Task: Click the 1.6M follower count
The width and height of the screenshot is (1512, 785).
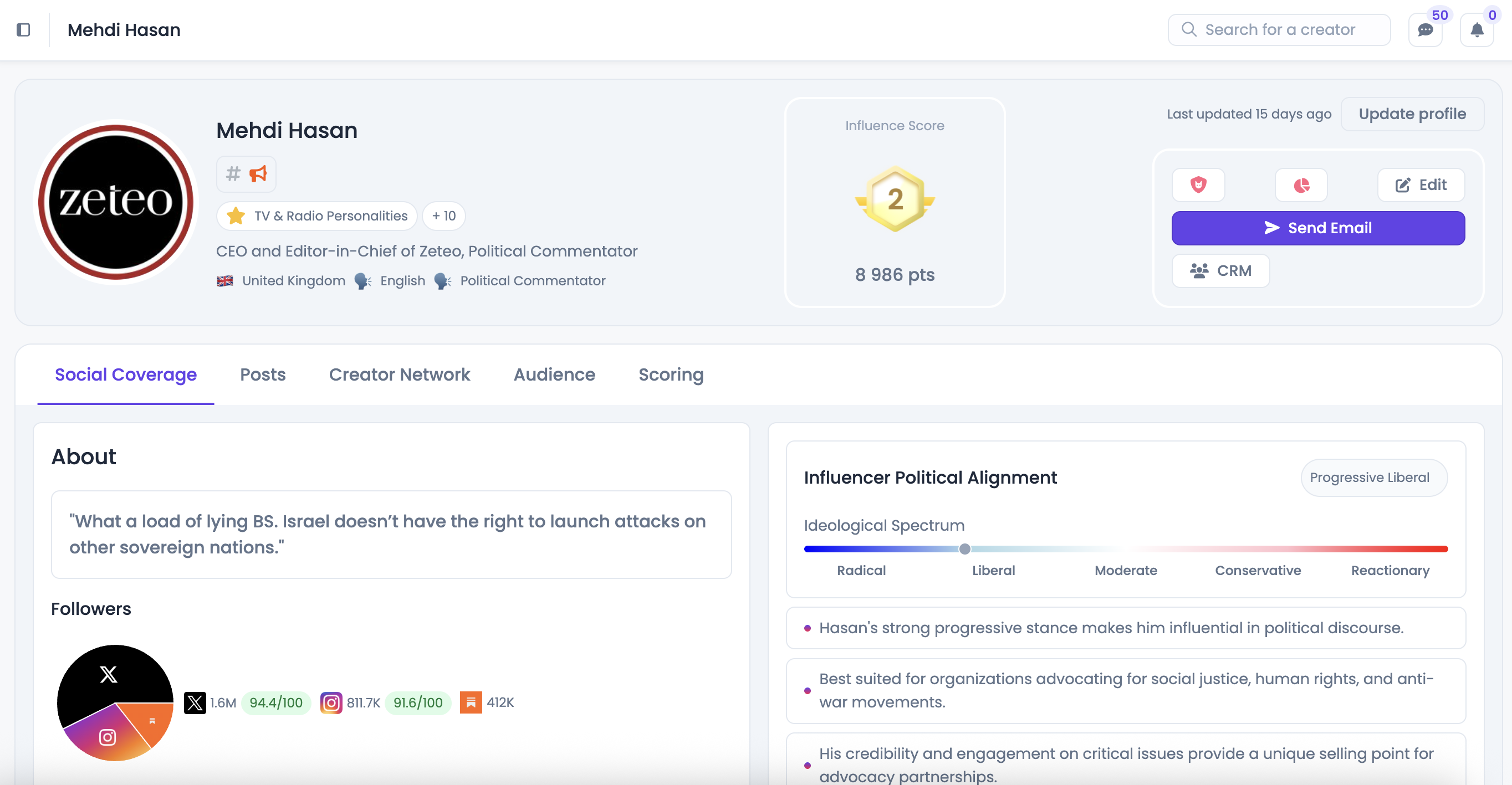Action: (223, 702)
